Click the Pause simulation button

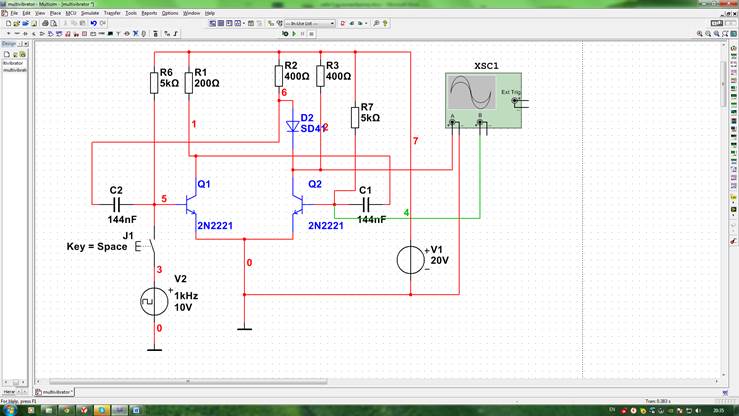[303, 34]
